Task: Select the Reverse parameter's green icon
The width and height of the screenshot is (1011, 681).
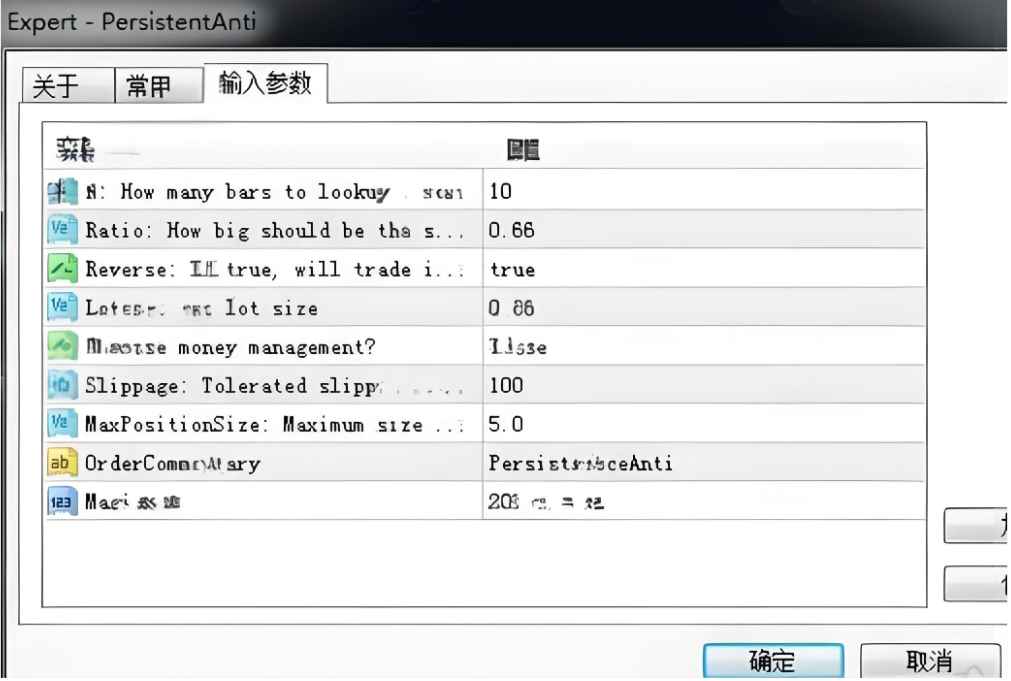Action: 58,269
